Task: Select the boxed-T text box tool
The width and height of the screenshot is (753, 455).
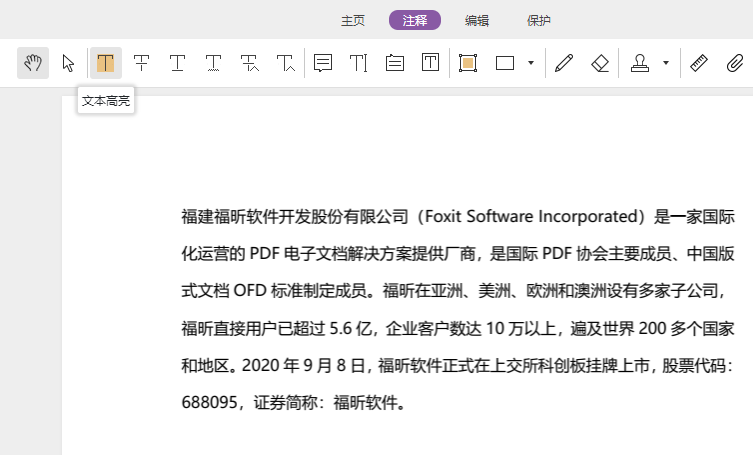Action: 431,63
